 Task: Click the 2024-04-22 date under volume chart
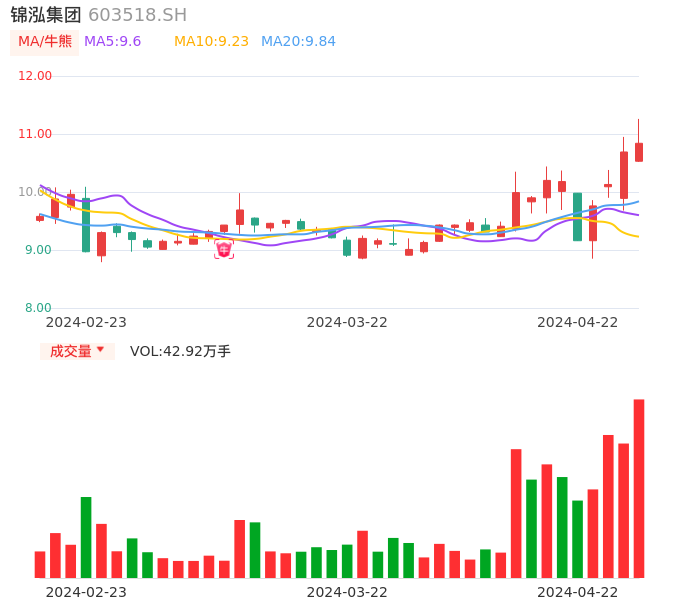[x=578, y=592]
